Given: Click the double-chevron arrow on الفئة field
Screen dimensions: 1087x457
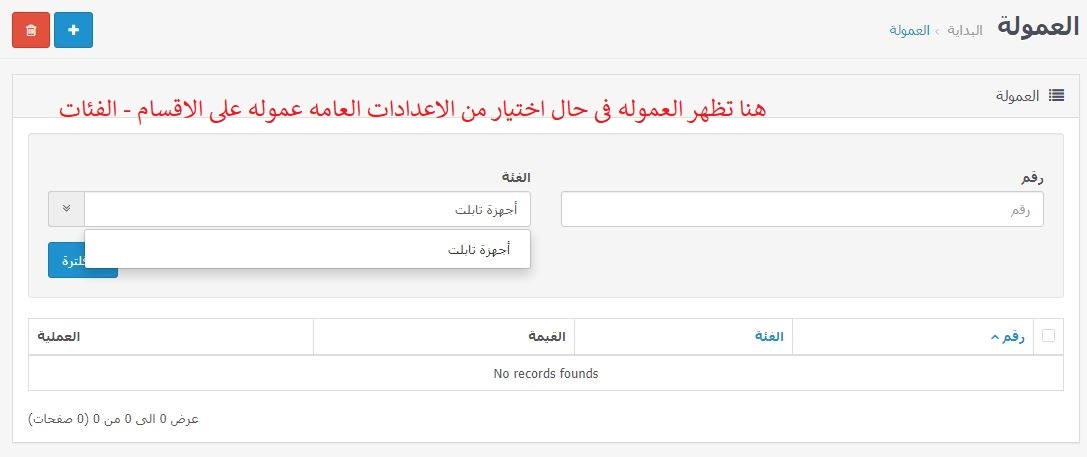Looking at the screenshot, I should (67, 209).
